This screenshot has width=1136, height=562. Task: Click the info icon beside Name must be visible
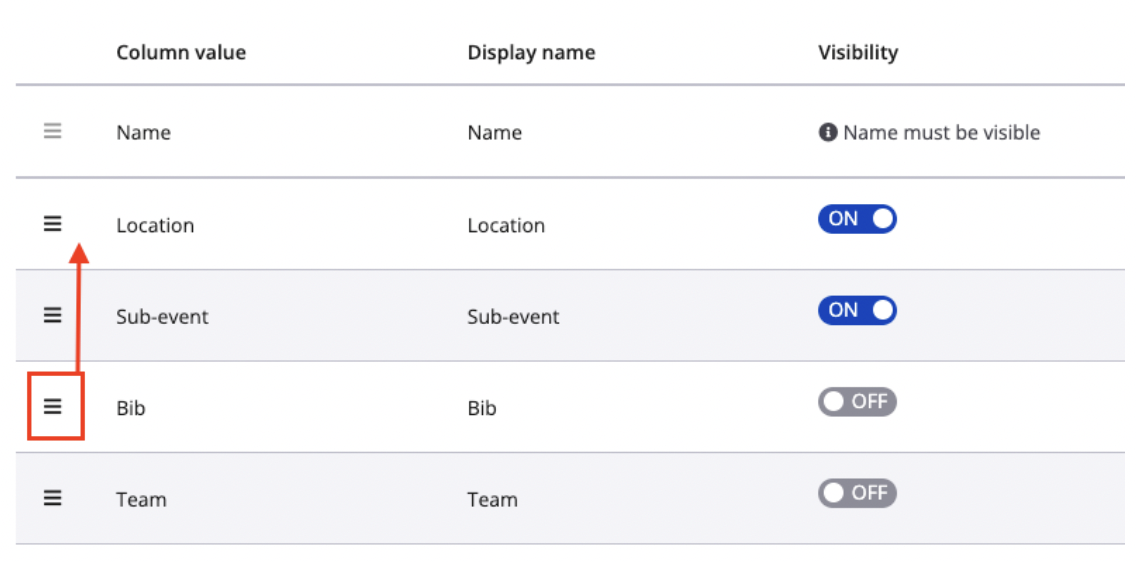coord(827,132)
